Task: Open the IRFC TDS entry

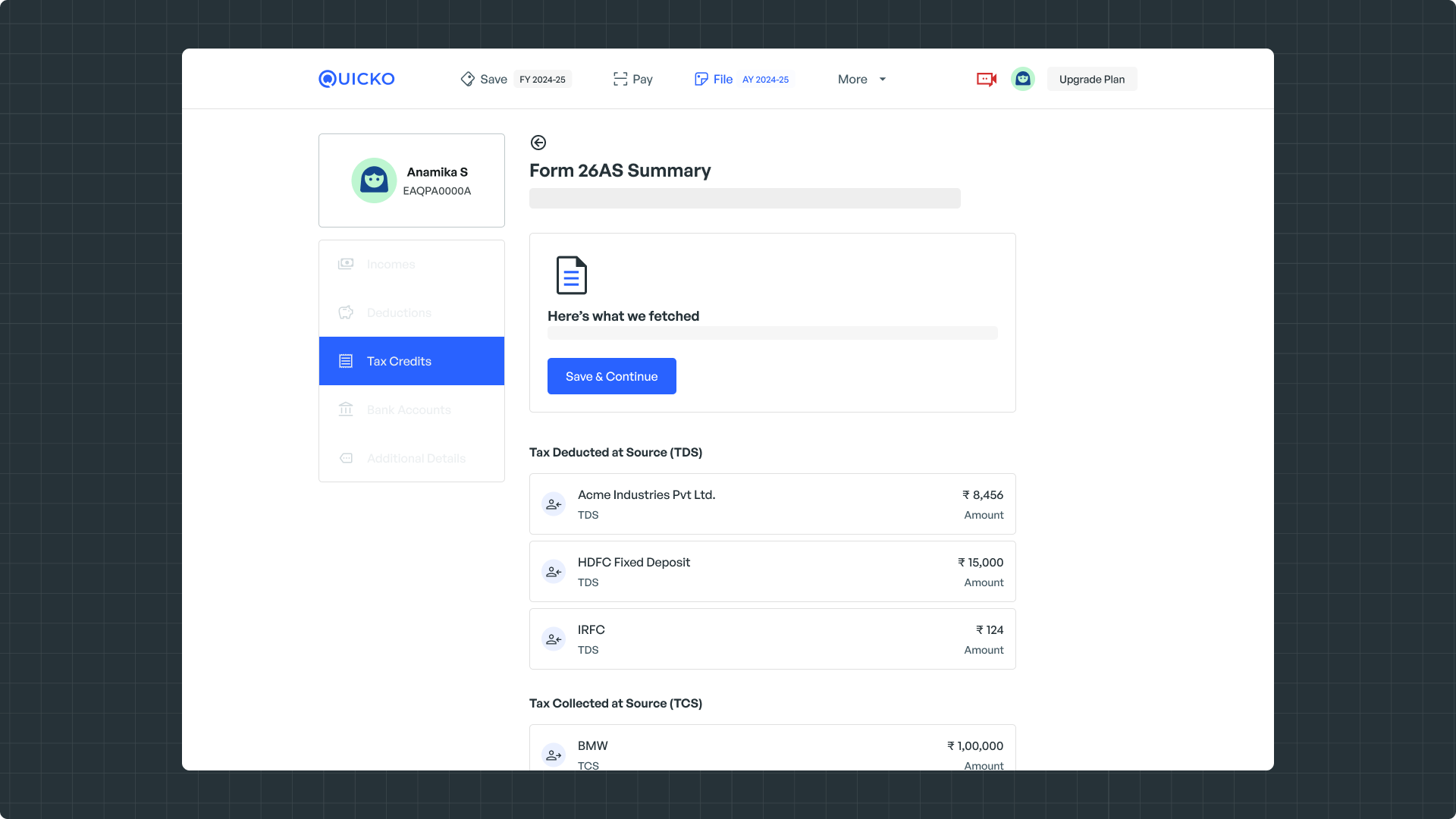Action: 773,639
